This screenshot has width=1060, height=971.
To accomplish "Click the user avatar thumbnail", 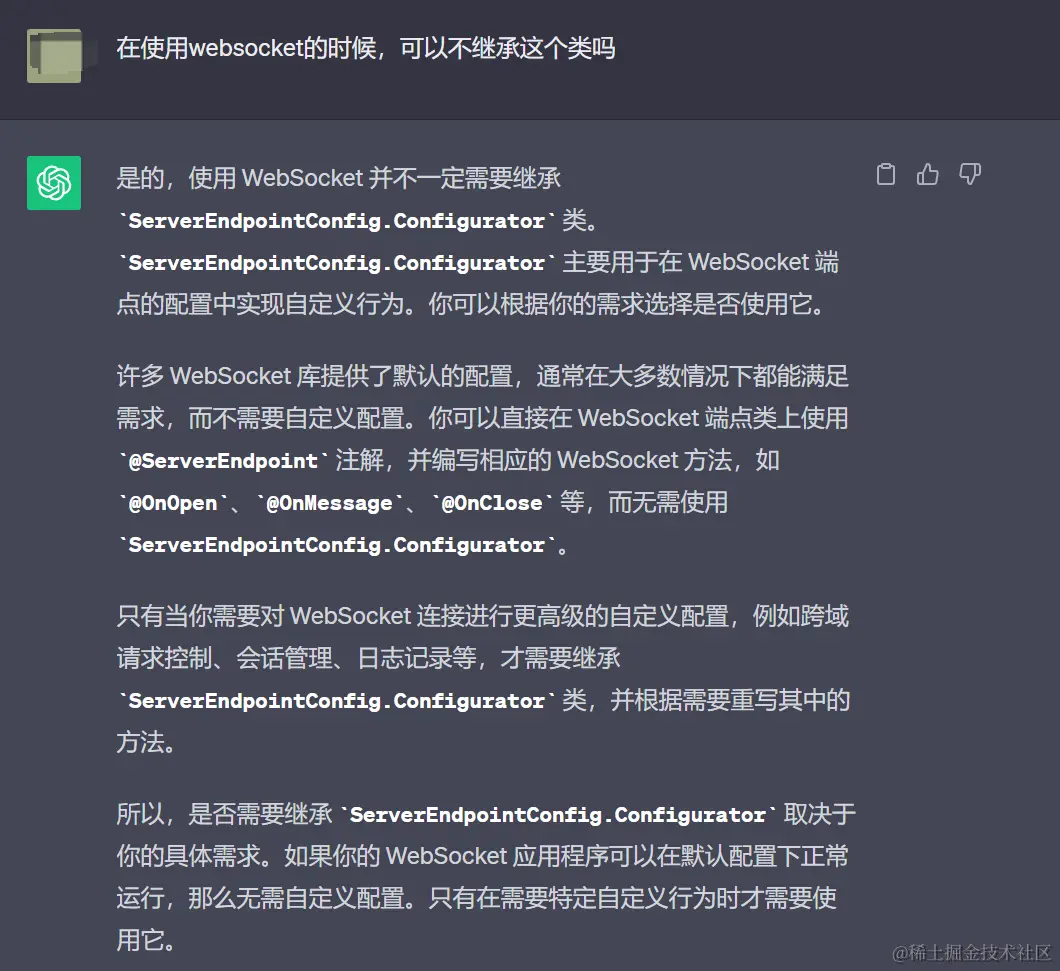I will pyautogui.click(x=54, y=56).
